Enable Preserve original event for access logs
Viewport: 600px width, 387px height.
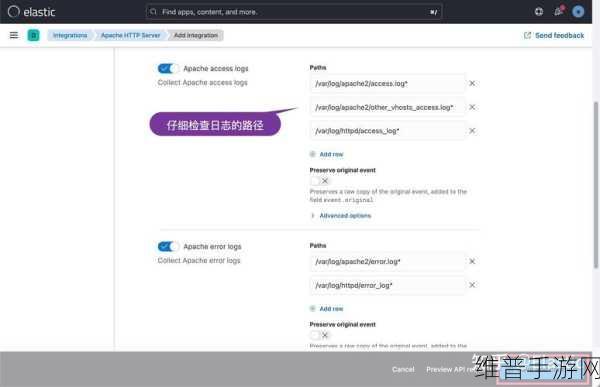pyautogui.click(x=320, y=181)
